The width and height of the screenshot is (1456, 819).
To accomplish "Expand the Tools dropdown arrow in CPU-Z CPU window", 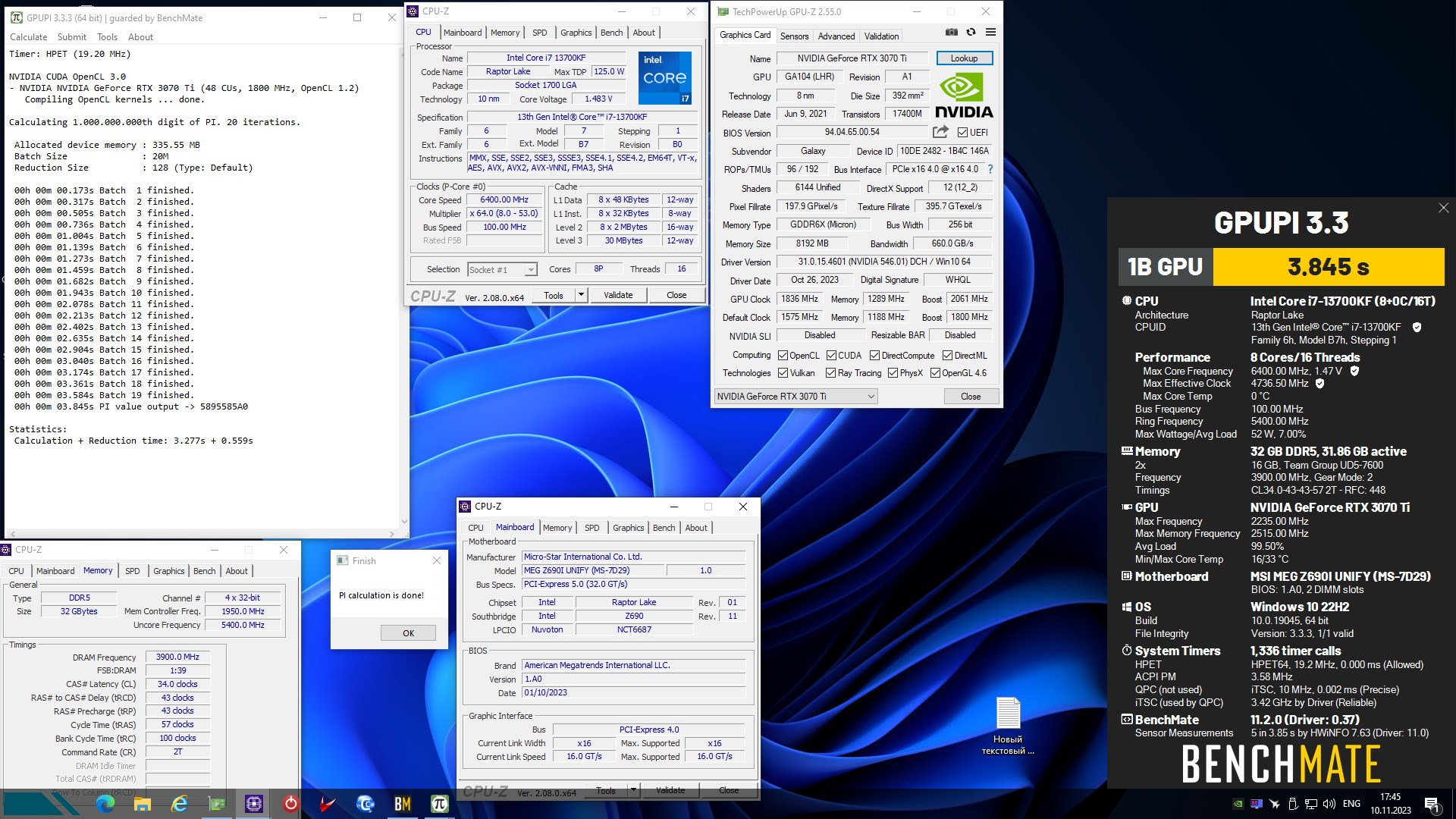I will pyautogui.click(x=581, y=295).
